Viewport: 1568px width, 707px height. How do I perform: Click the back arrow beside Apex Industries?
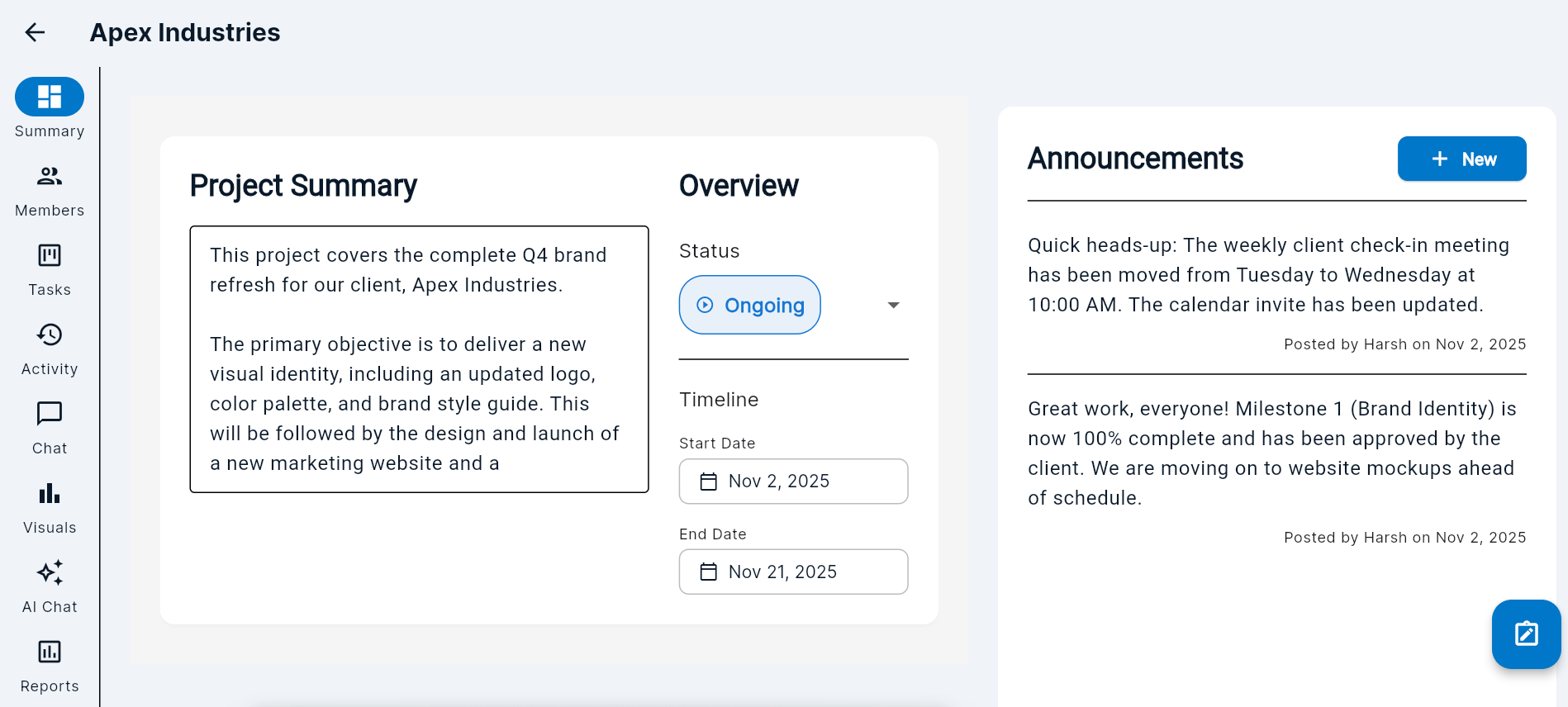pos(35,32)
